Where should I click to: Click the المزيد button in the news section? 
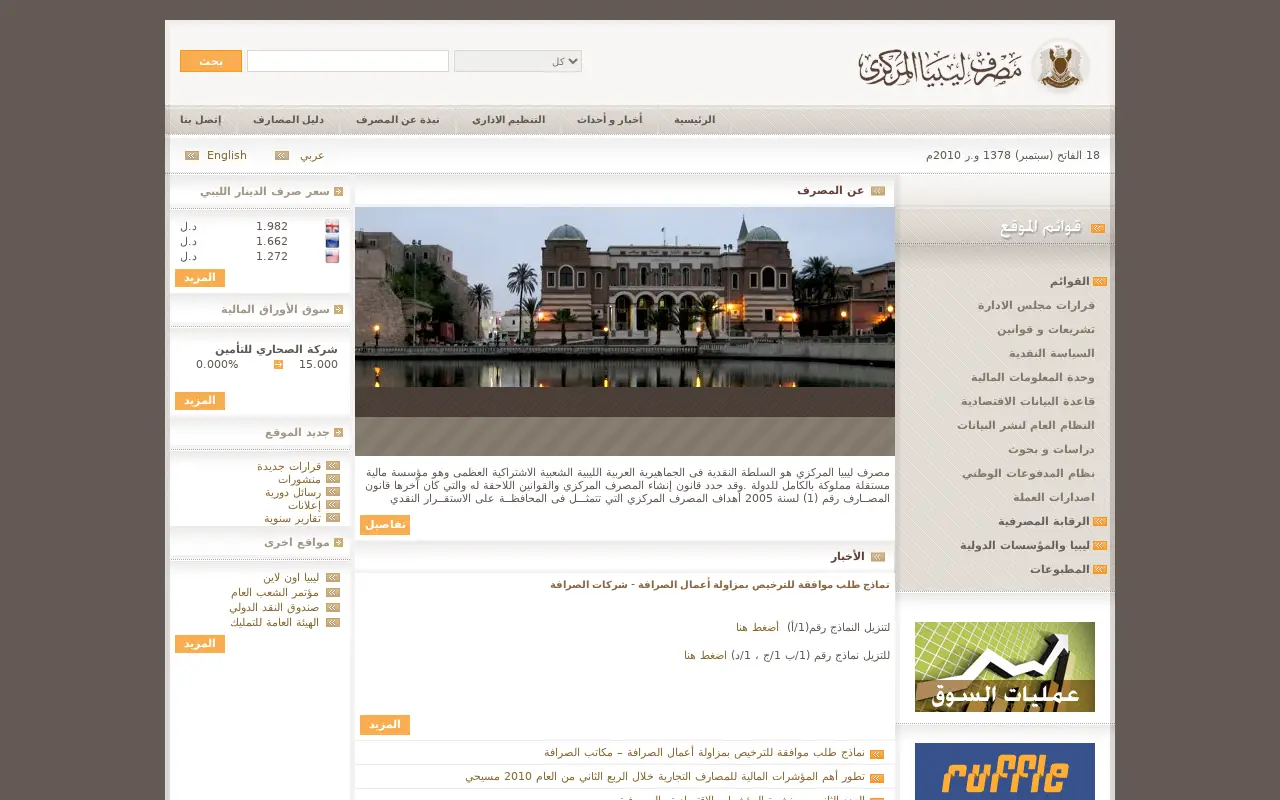pyautogui.click(x=385, y=725)
